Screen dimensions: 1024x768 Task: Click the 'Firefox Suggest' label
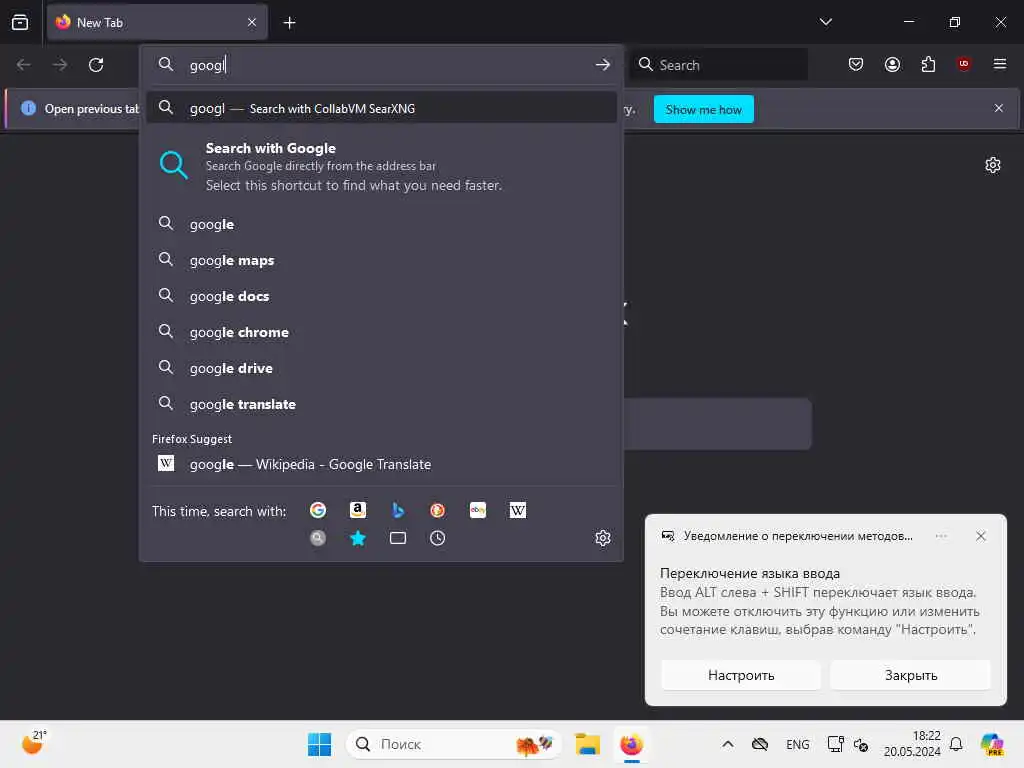click(x=192, y=439)
